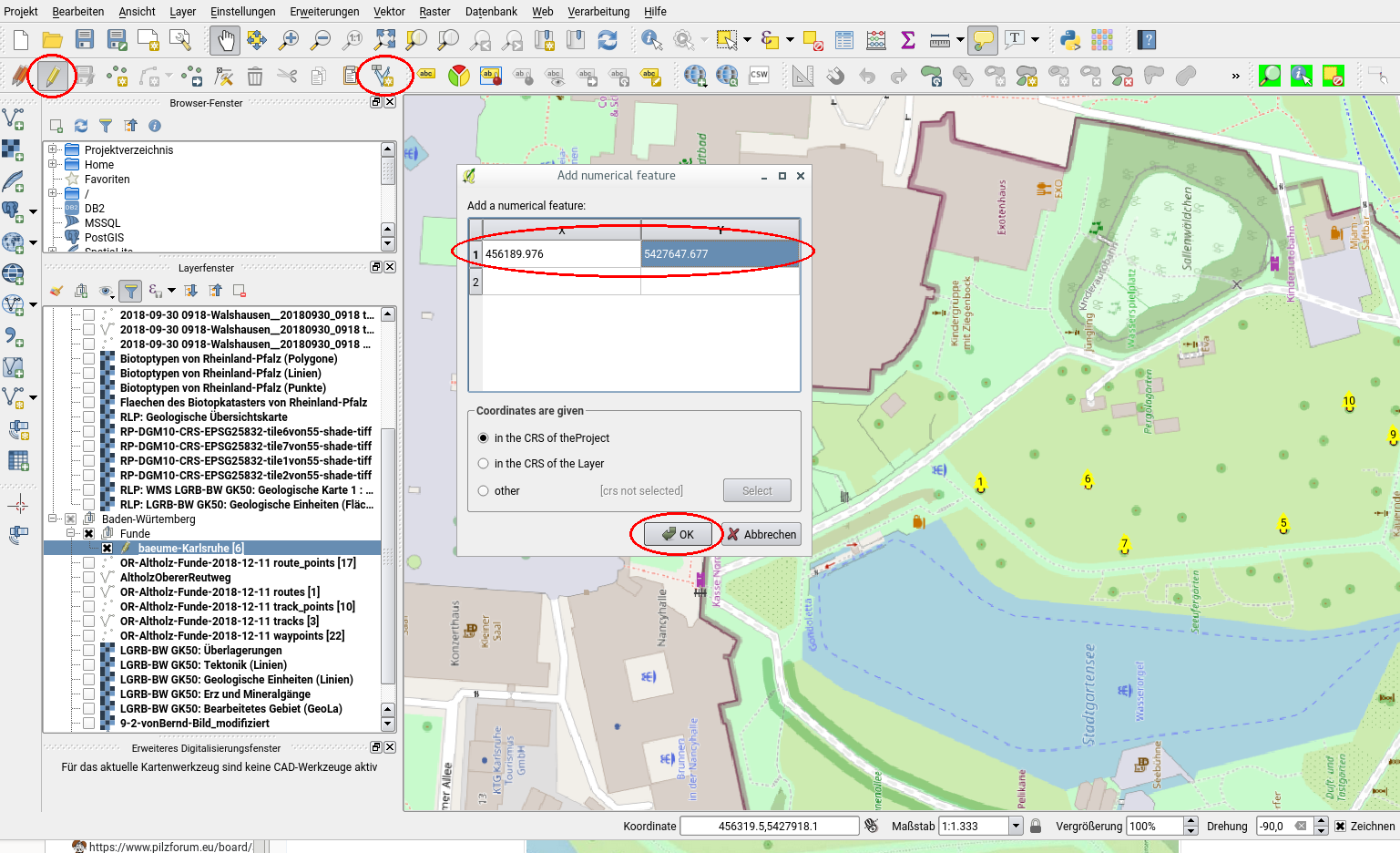Click the numerical digitize feature tool
Image resolution: width=1400 pixels, height=853 pixels.
383,76
